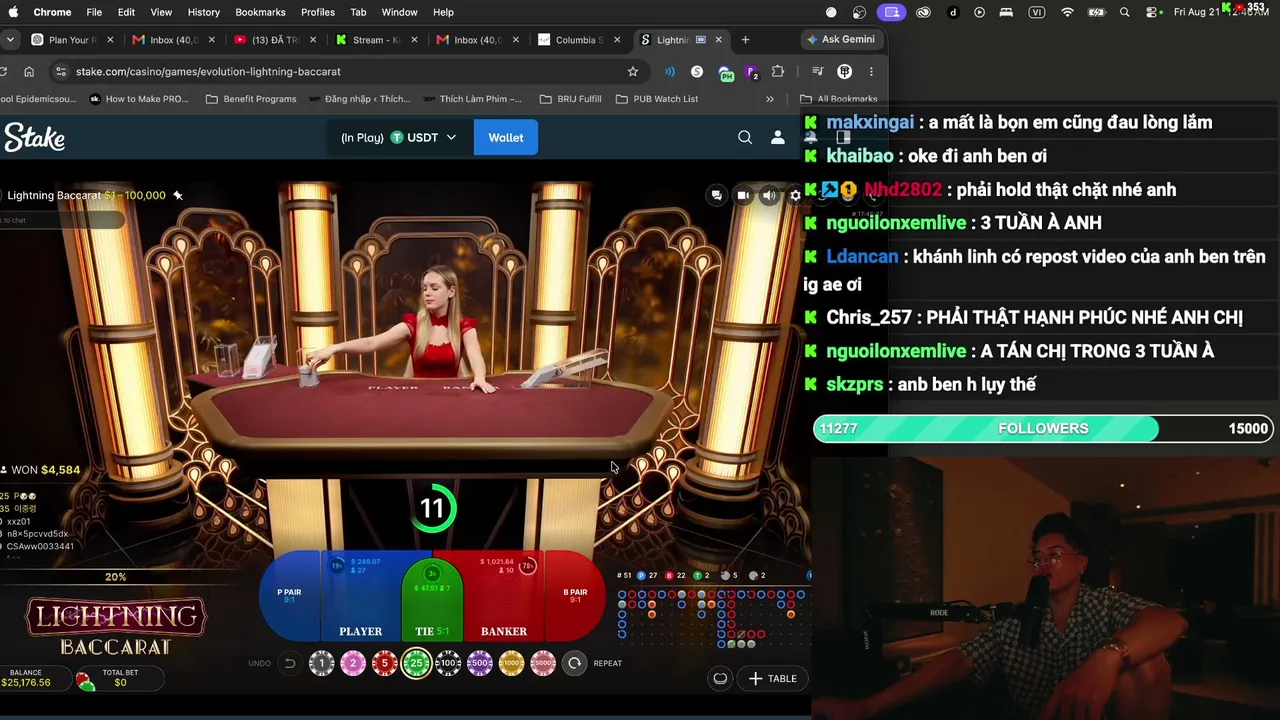This screenshot has height=720, width=1280.
Task: Switch to the Plan Your tab
Action: [x=72, y=40]
